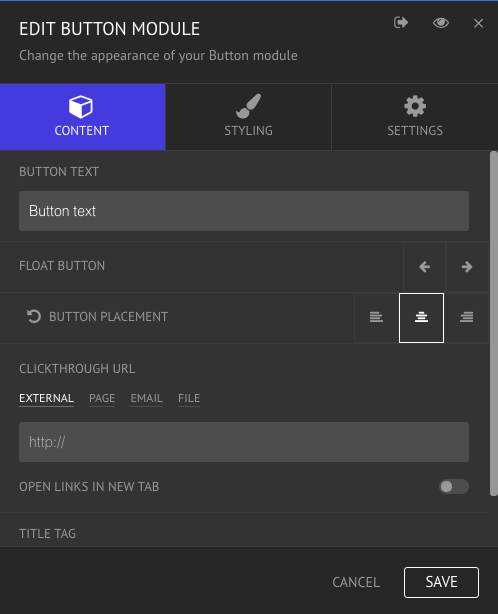Select the Content tab

click(x=83, y=117)
